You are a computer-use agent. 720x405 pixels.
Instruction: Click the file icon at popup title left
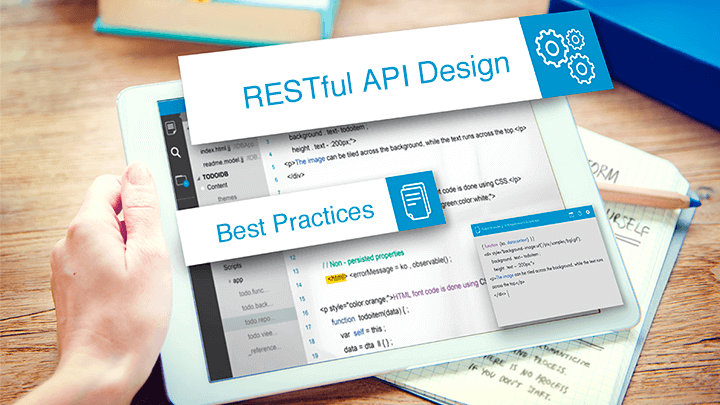tap(478, 230)
